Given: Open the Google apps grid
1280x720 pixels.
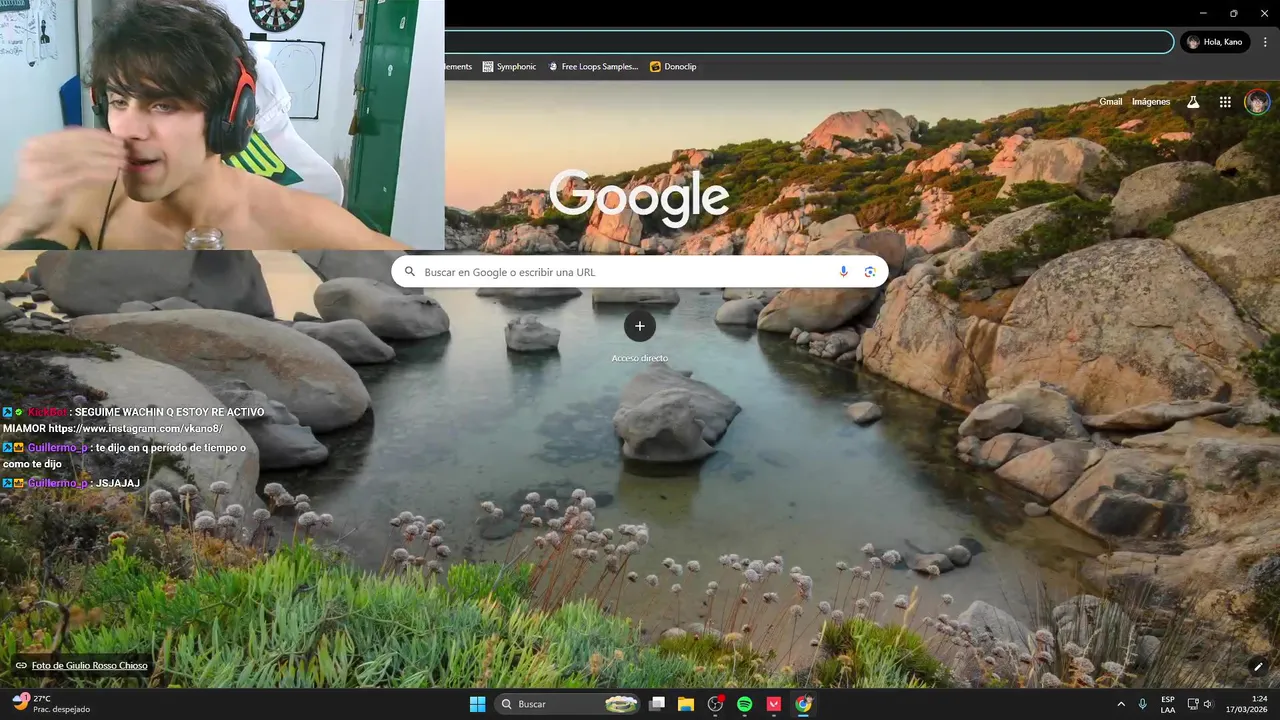Looking at the screenshot, I should pyautogui.click(x=1225, y=102).
